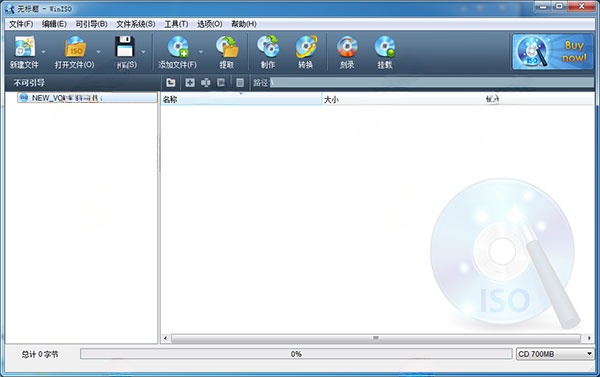The width and height of the screenshot is (600, 377).
Task: Select the NEW_VOL tree node
Action: click(x=87, y=98)
